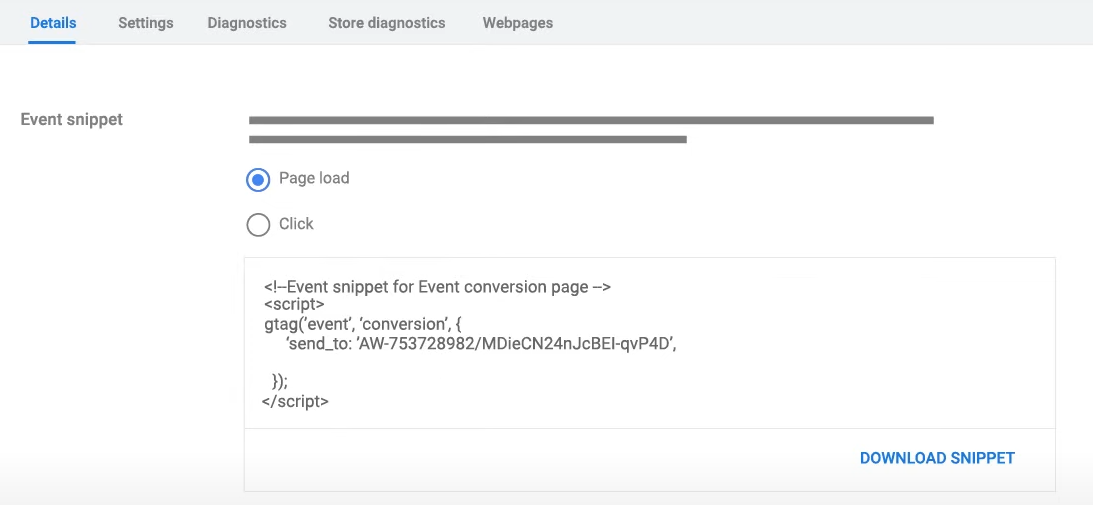Select the Click radio button
The height and width of the screenshot is (505, 1093).
click(x=258, y=225)
